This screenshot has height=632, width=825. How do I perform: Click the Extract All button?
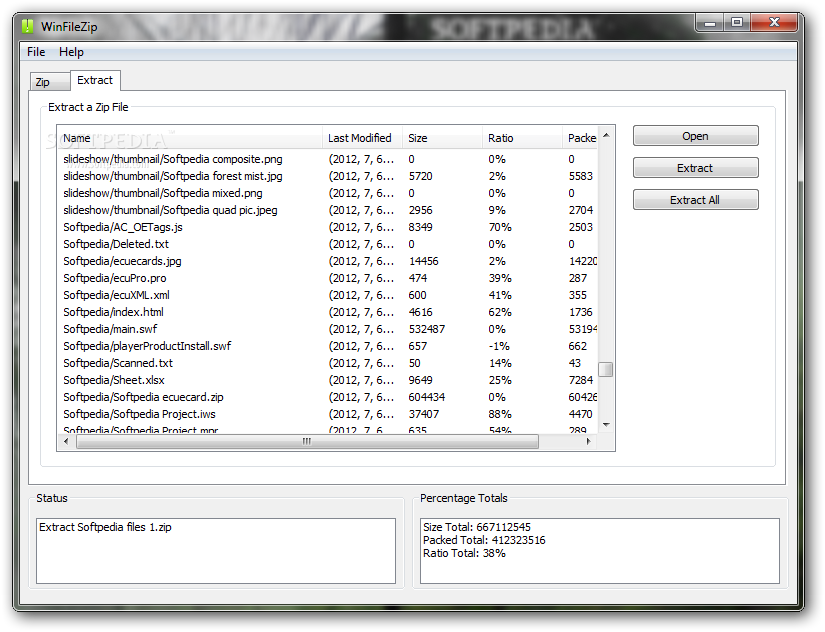695,200
